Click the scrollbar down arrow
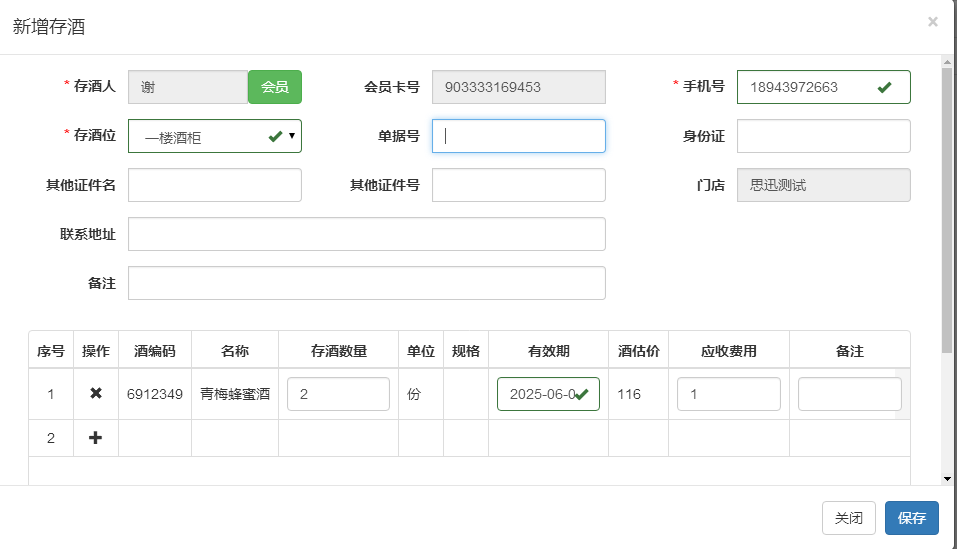Image resolution: width=957 pixels, height=549 pixels. coord(946,479)
